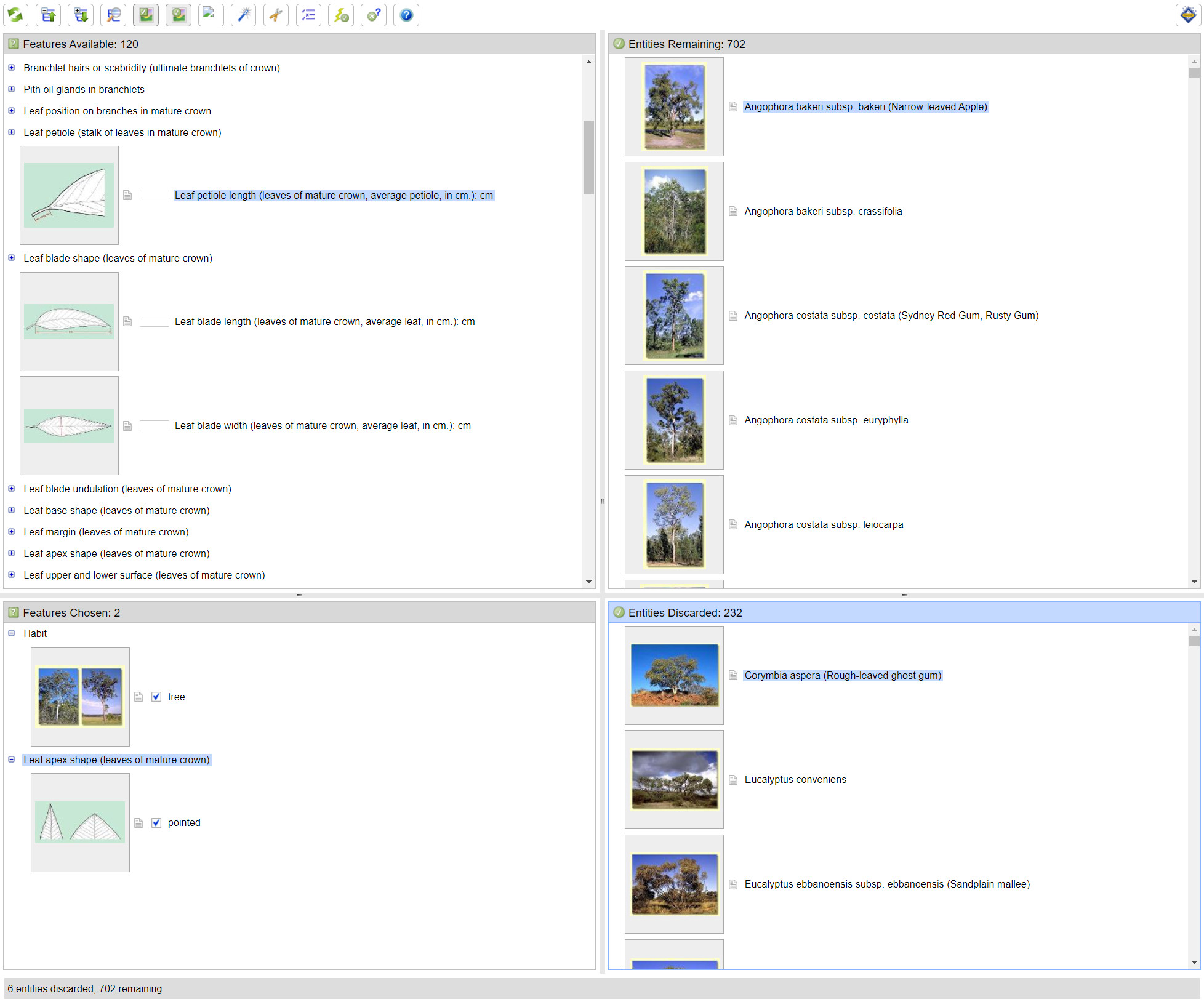Expand the Leaf blade shape group

pyautogui.click(x=11, y=258)
